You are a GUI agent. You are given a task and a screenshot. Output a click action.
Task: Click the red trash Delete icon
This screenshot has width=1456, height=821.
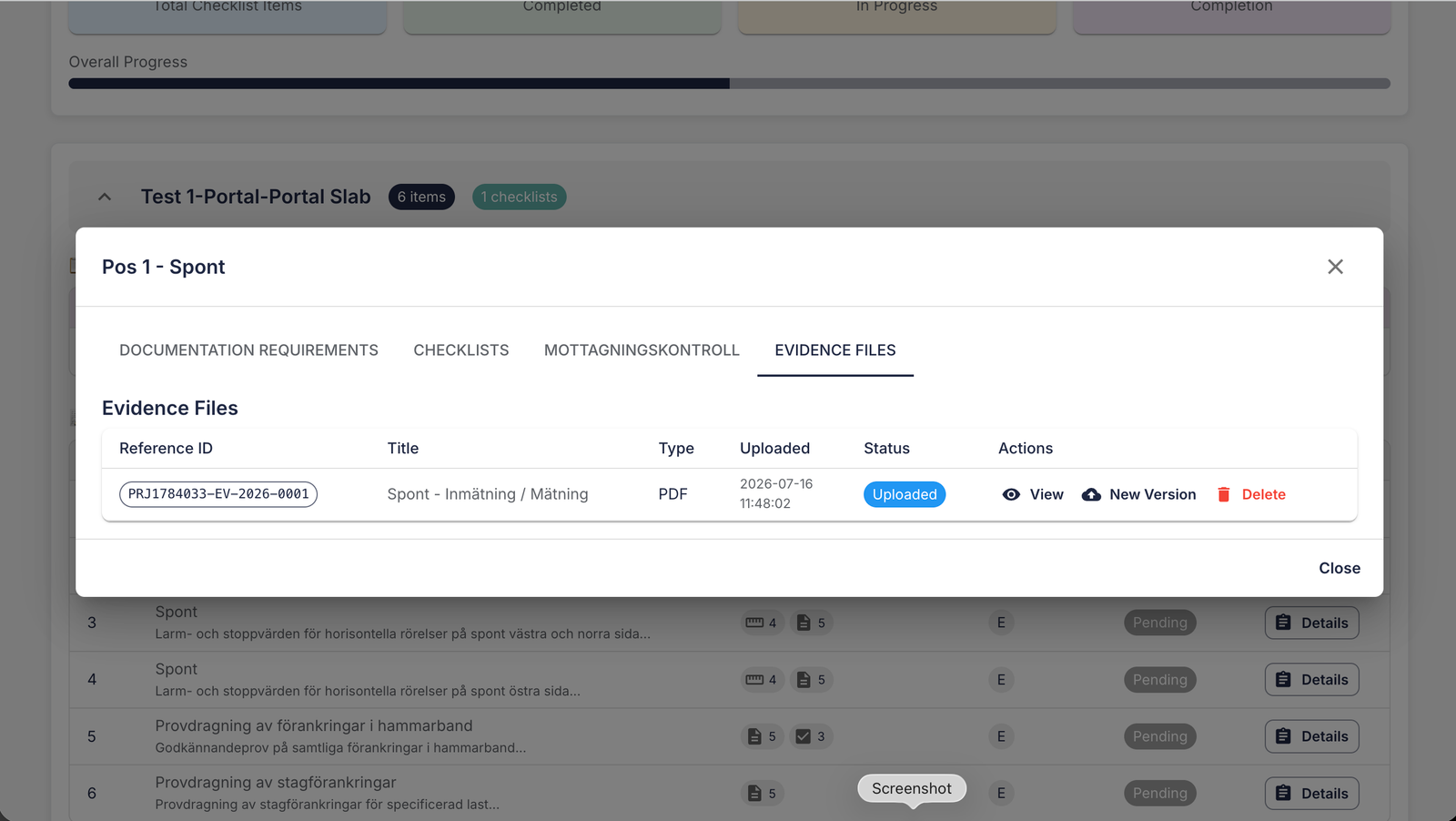(x=1224, y=494)
